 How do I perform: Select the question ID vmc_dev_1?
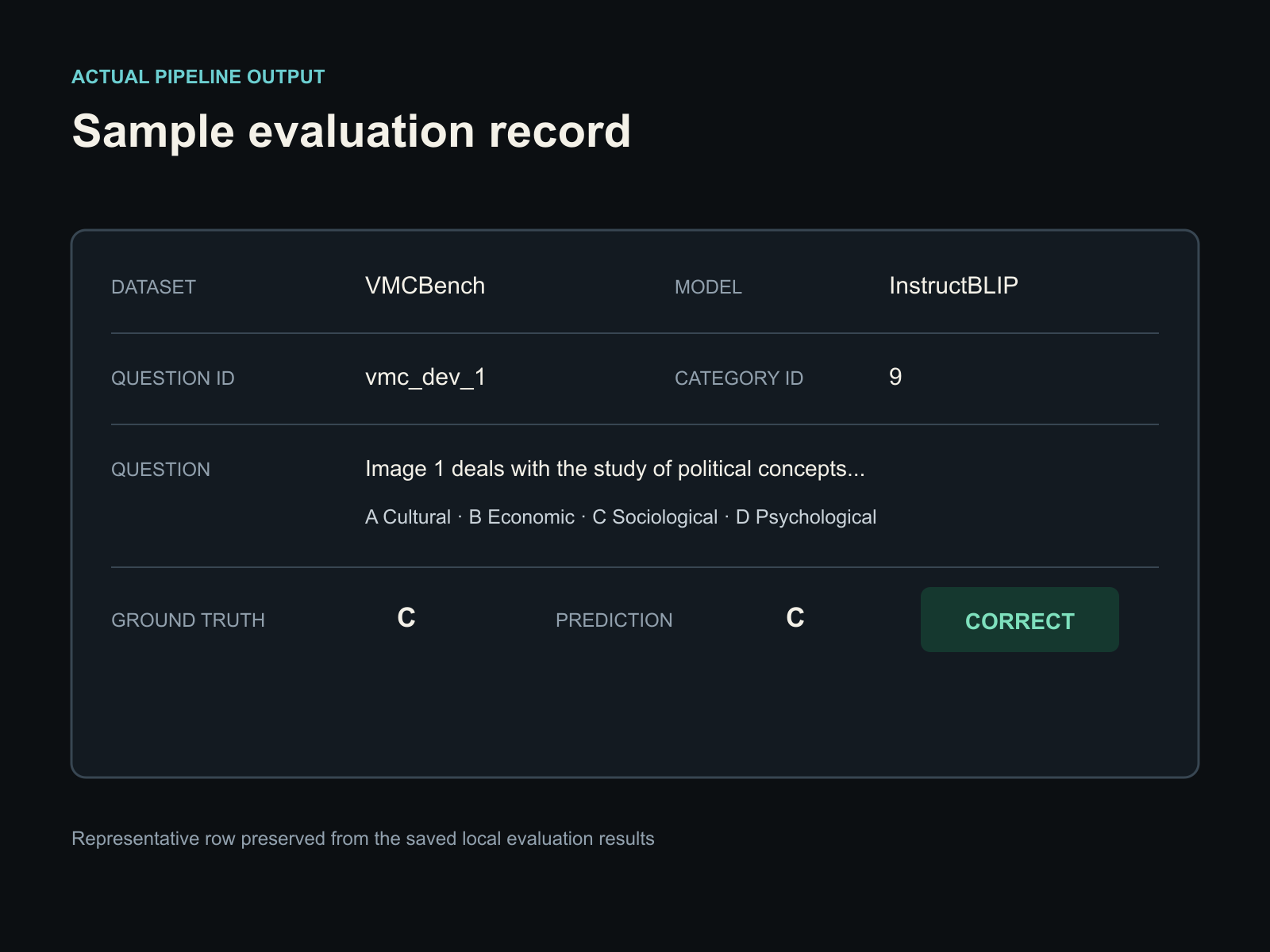pyautogui.click(x=425, y=378)
